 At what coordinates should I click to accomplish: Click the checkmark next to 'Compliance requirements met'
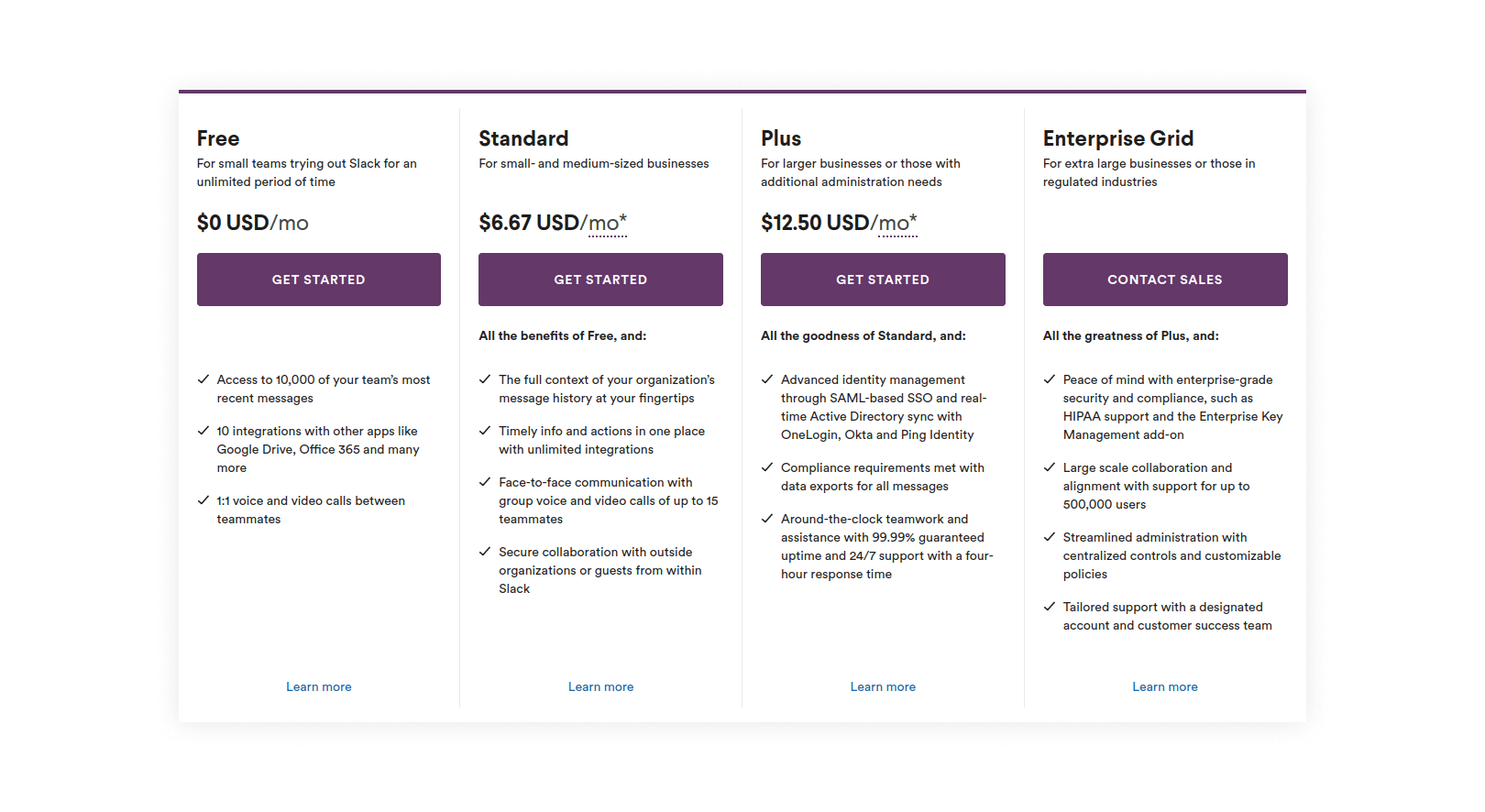click(767, 467)
